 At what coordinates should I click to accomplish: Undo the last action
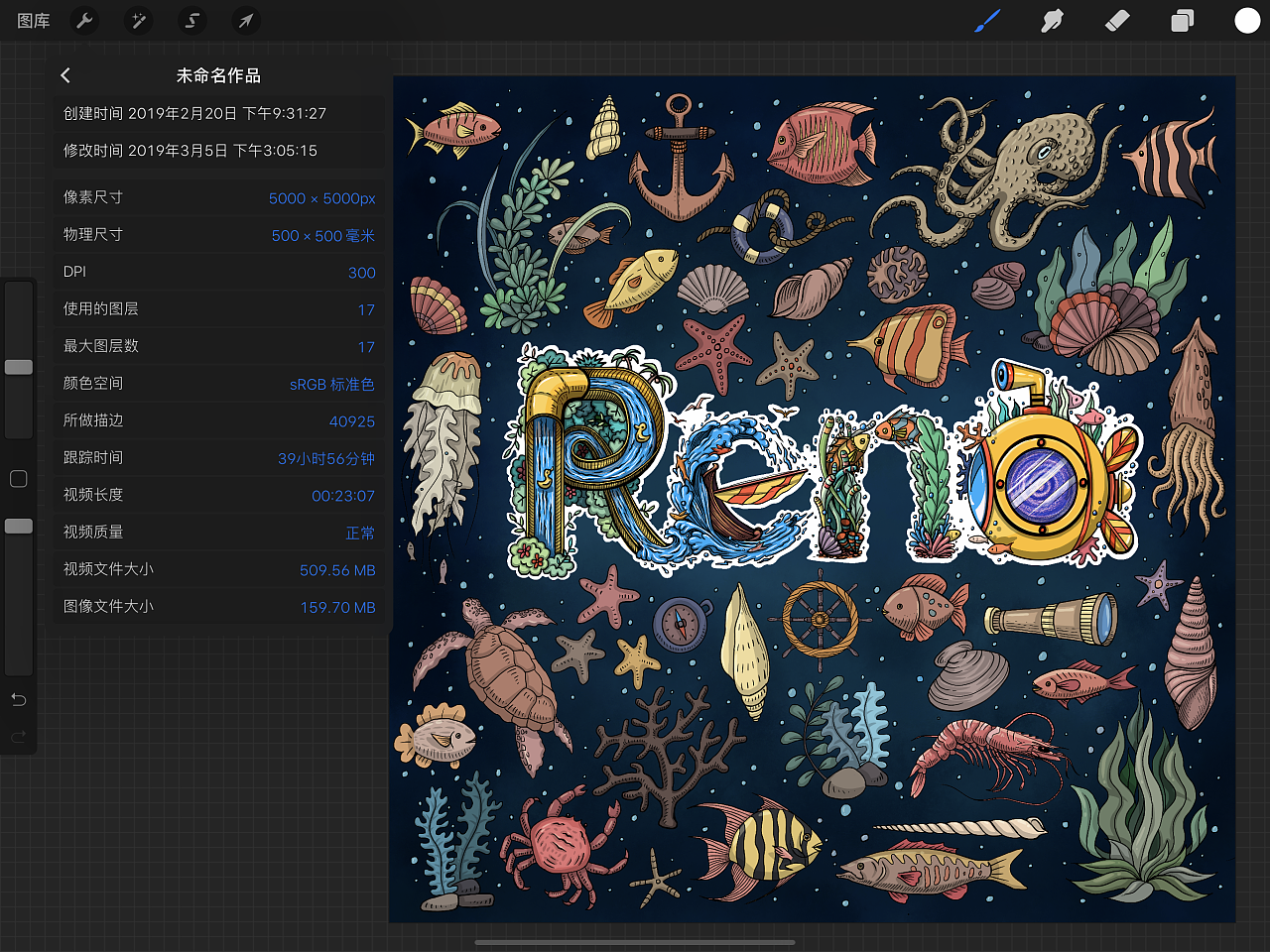(18, 700)
